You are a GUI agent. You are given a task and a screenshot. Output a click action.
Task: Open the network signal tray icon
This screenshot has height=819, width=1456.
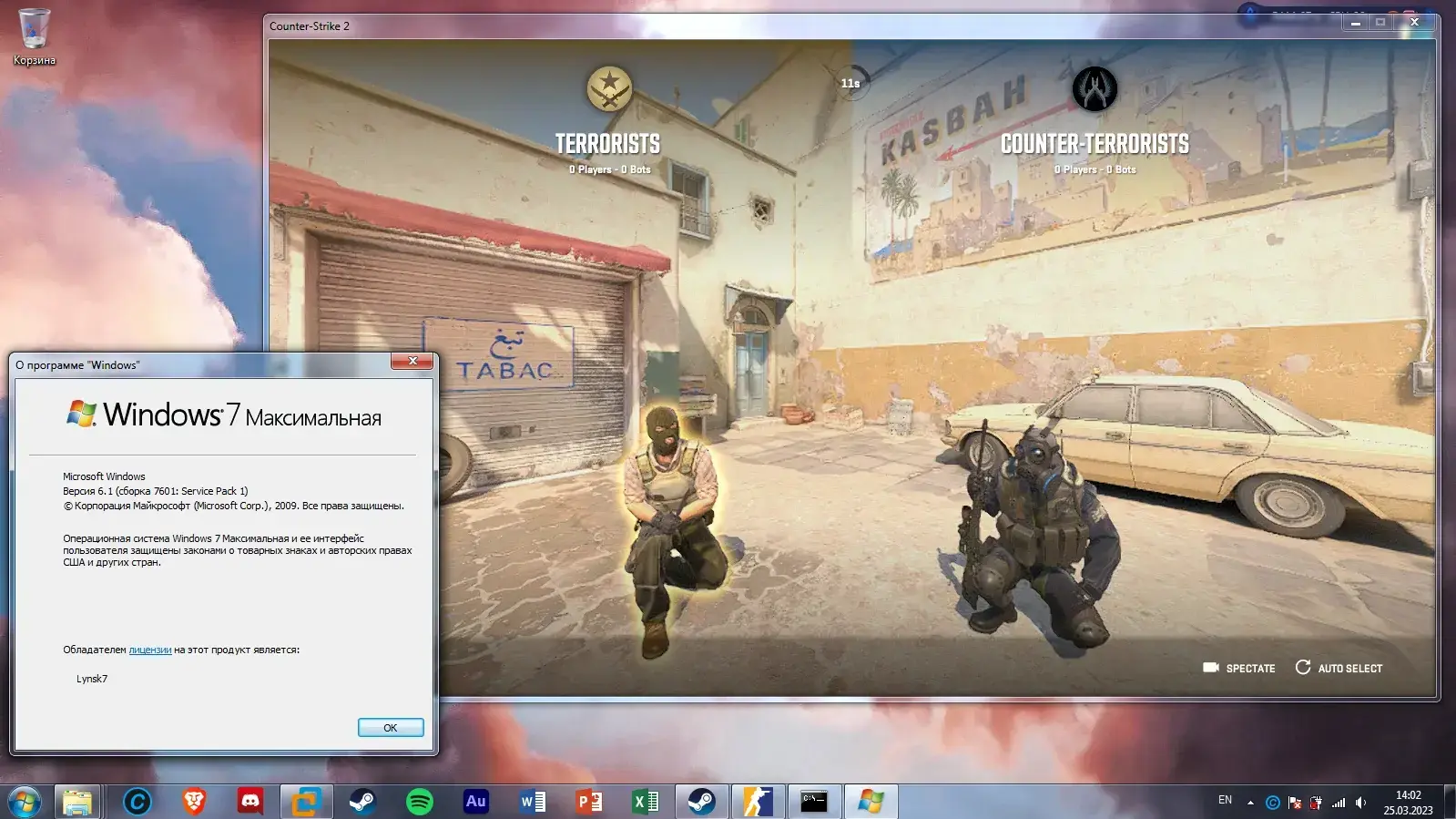1339,803
